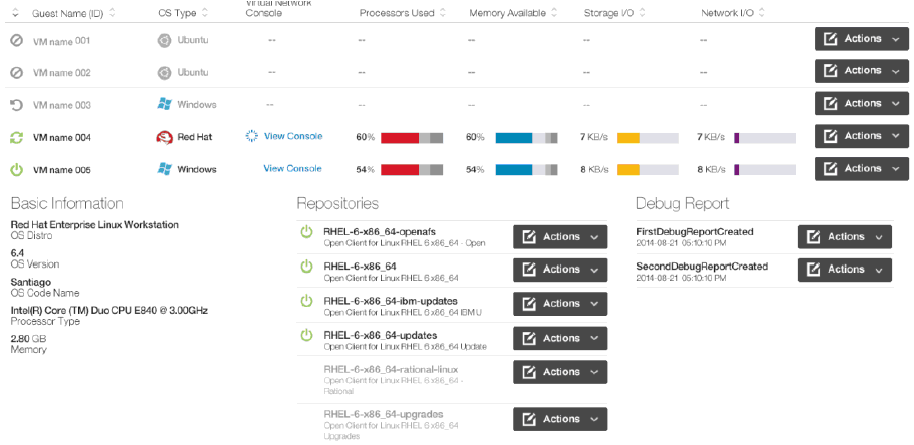Click the green power icon for VM name 005
Viewport: 914px width, 445px height.
click(x=16, y=170)
